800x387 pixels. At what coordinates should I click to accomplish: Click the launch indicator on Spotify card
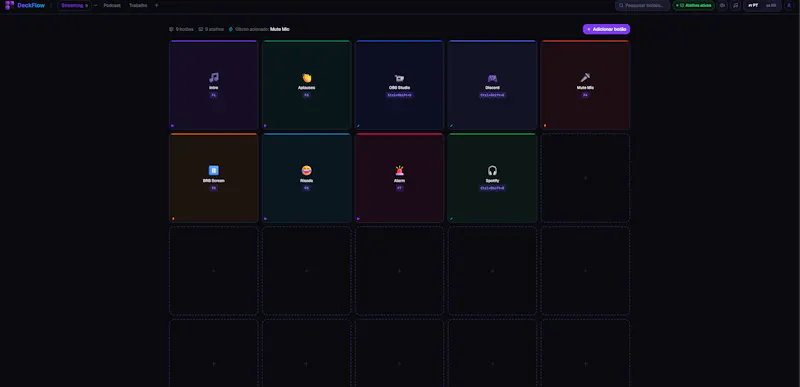(451, 218)
